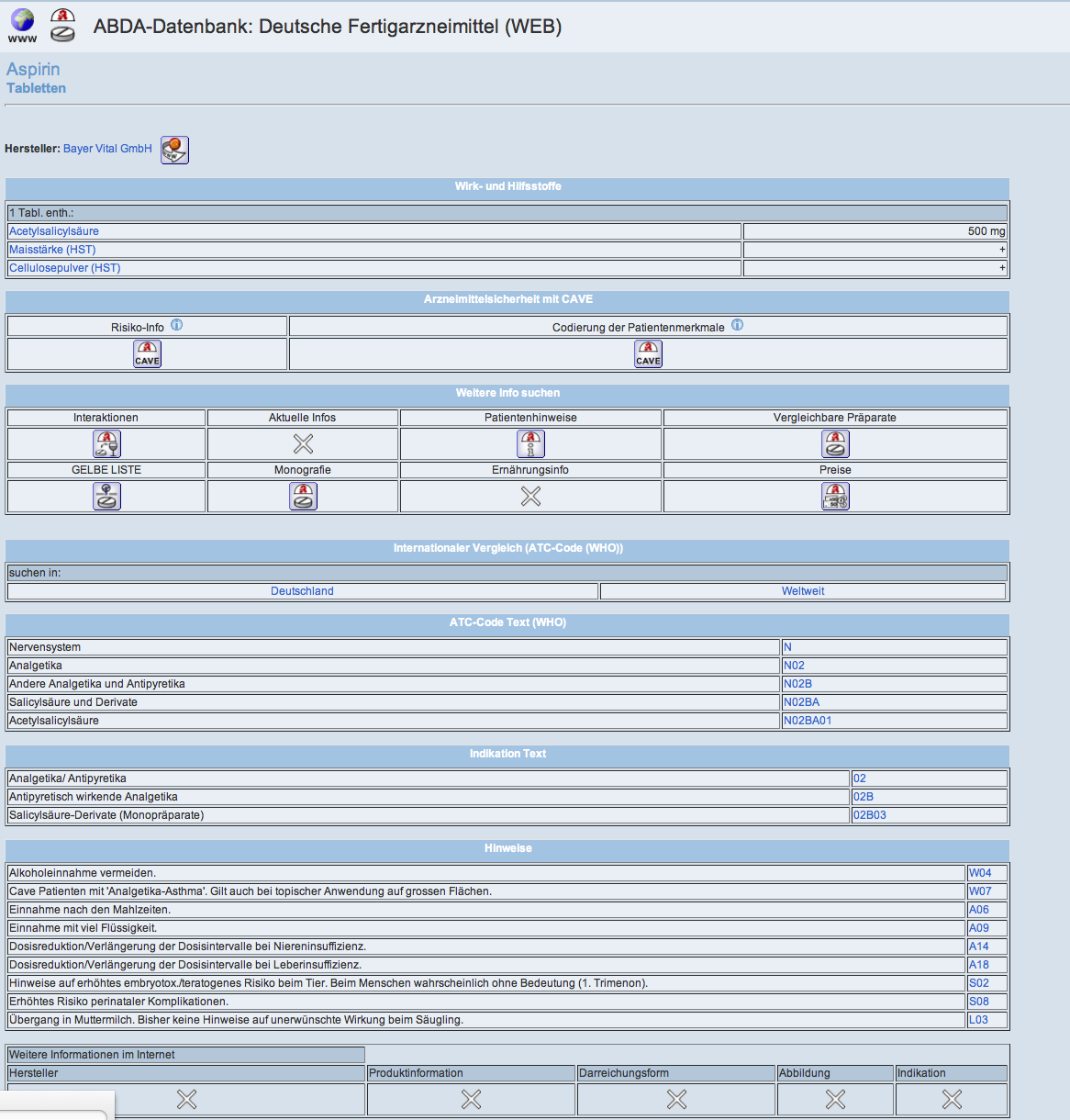Open the Acetylsalicylsäure ingredient link

[53, 231]
